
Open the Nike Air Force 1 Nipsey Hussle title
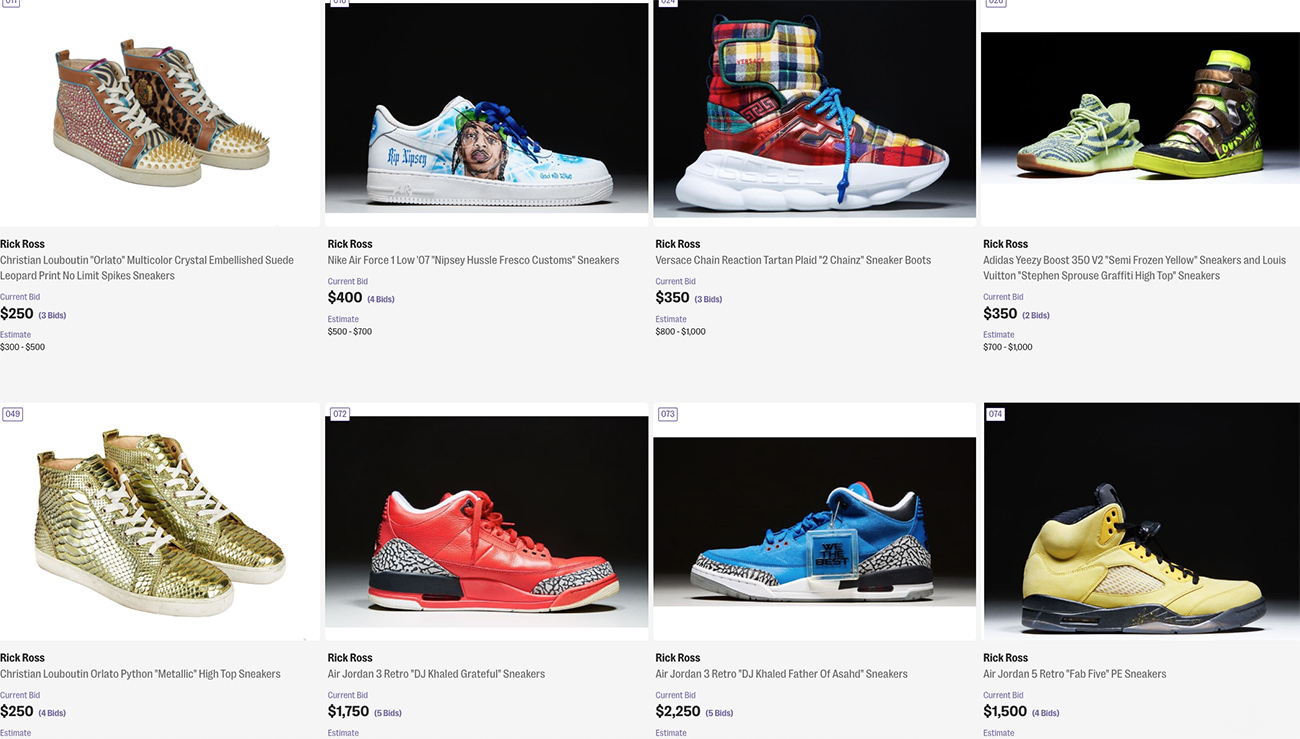473,260
